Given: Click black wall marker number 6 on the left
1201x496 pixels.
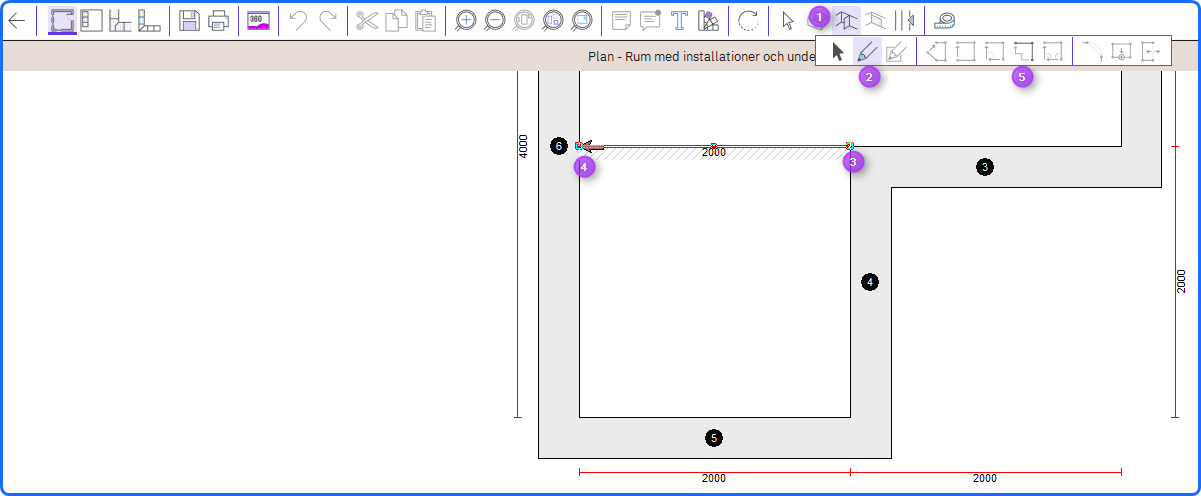Looking at the screenshot, I should coord(559,147).
